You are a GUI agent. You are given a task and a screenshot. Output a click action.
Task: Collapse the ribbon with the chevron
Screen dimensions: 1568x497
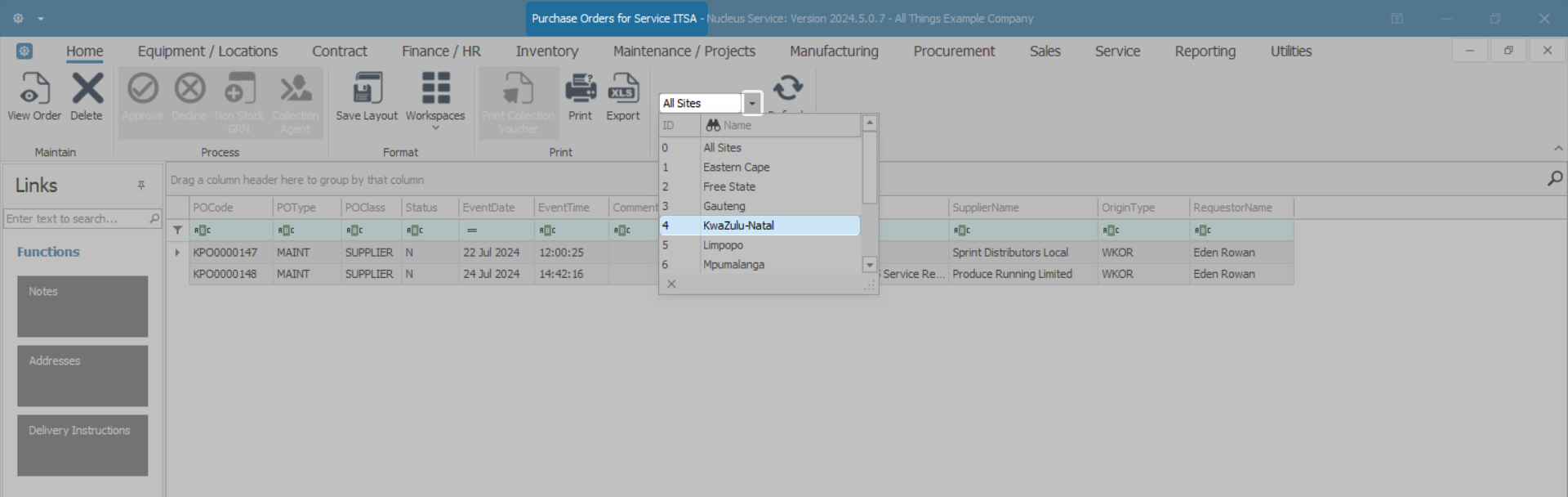tap(1558, 149)
